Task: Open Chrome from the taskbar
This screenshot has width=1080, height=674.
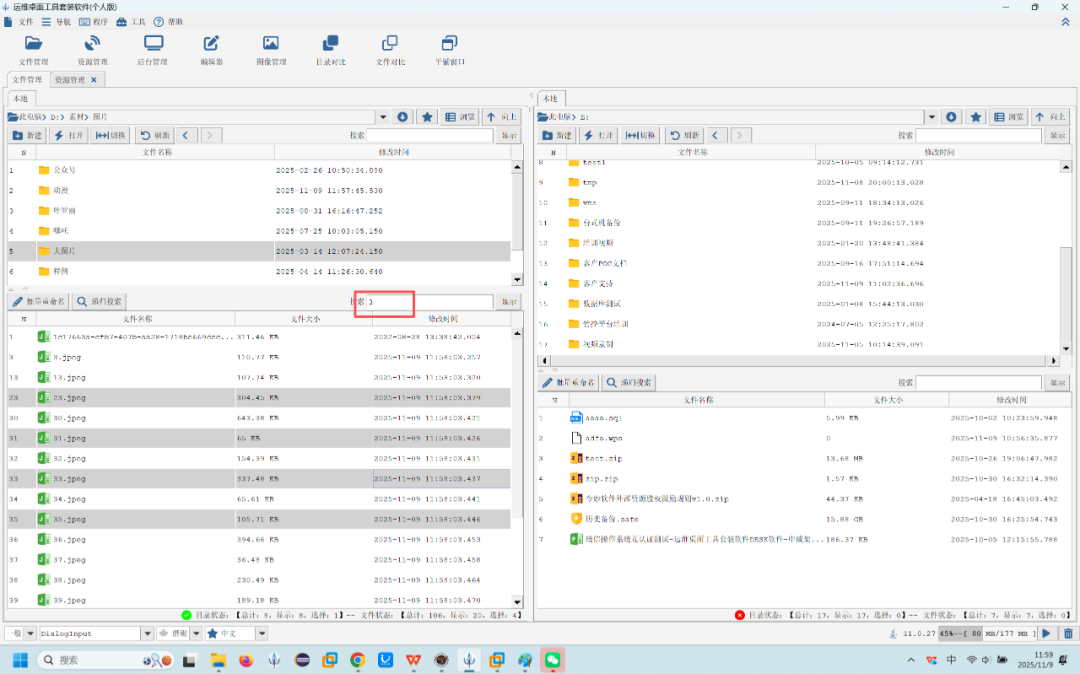Action: 357,660
